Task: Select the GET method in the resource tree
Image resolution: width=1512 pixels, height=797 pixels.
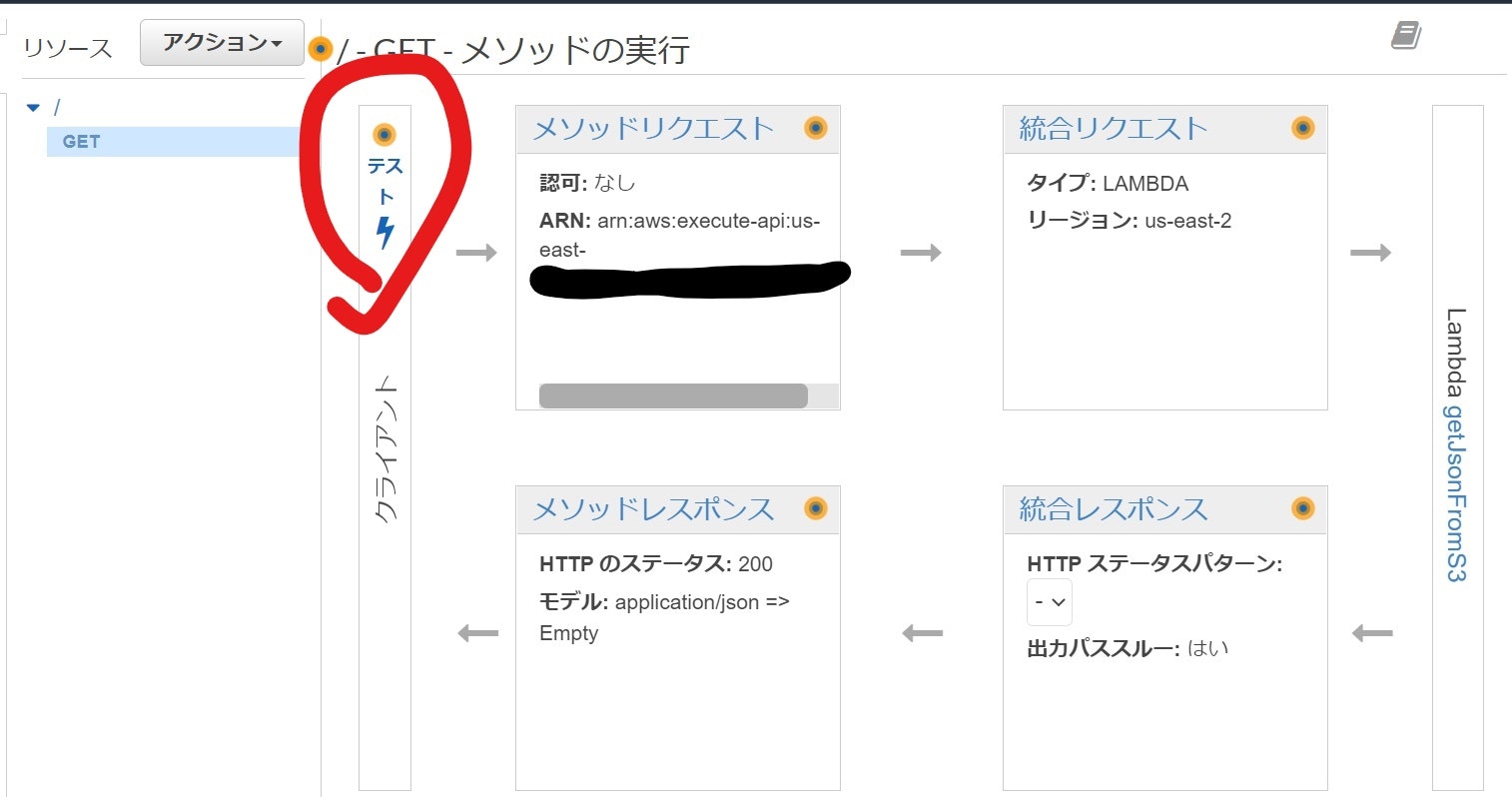Action: 80,141
